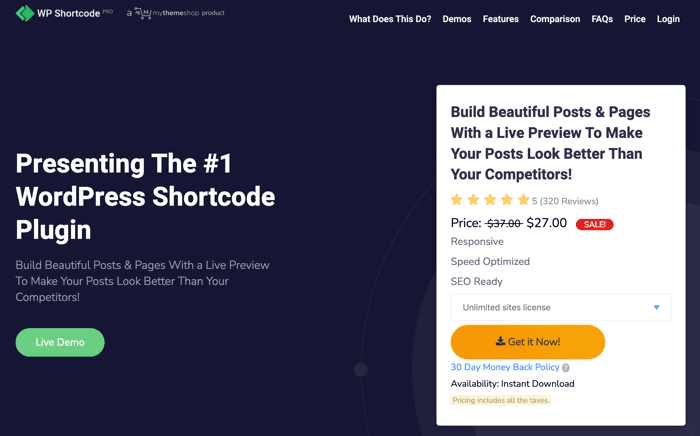Click the MyThemeShop cart logo icon
Viewport: 700px width, 436px height.
tap(143, 13)
